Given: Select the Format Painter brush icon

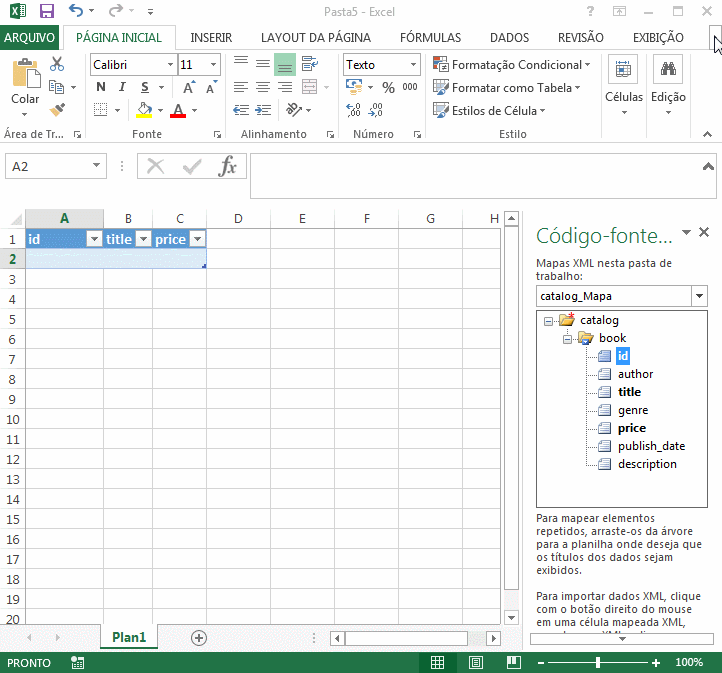Looking at the screenshot, I should [x=57, y=110].
